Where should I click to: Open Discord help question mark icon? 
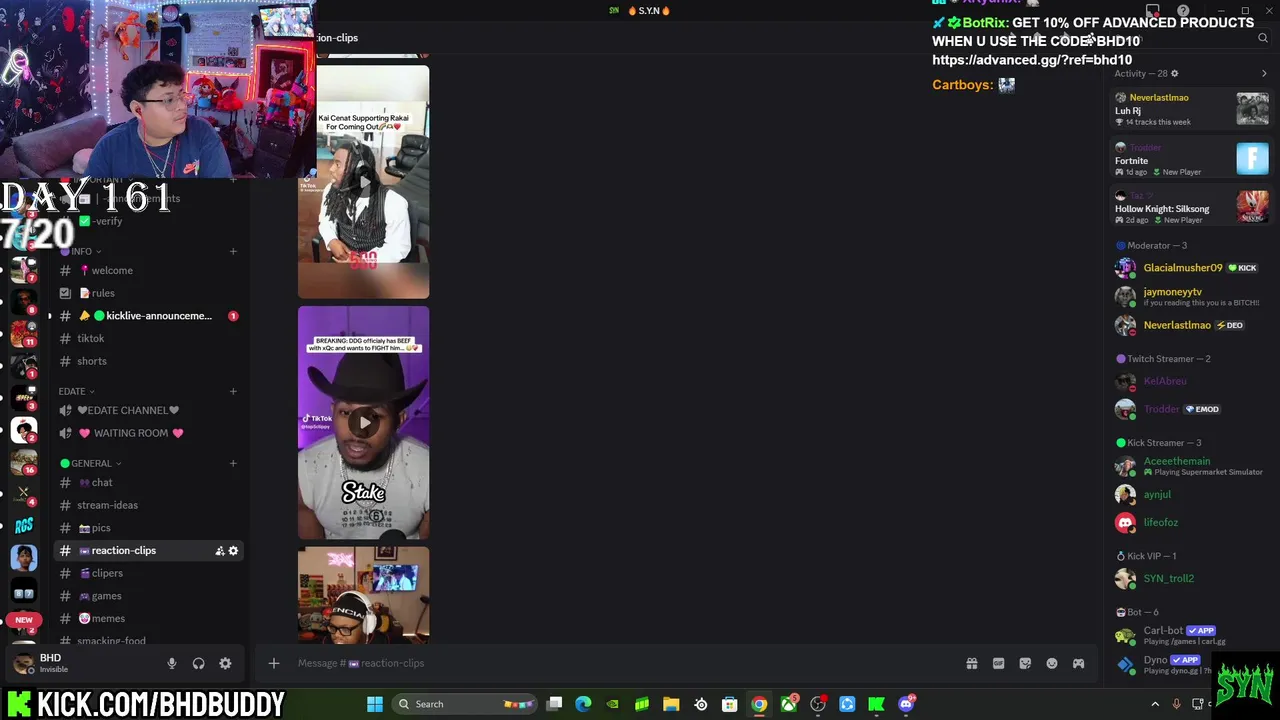coord(1183,11)
